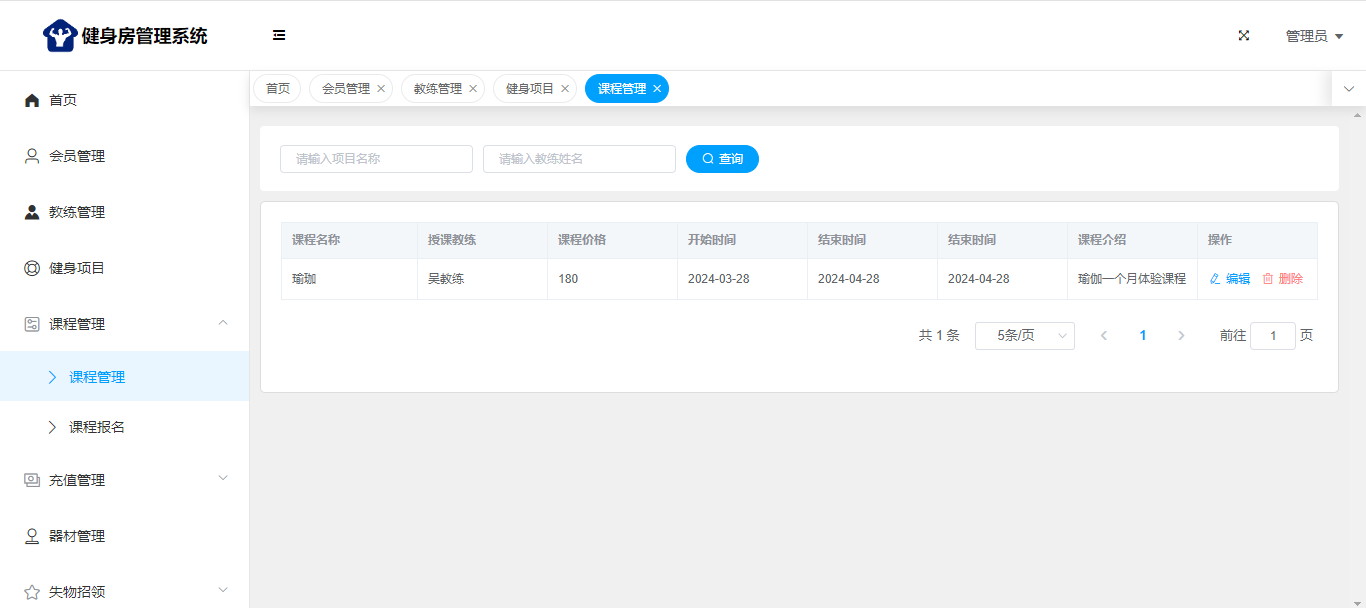Click the 查询 search button
Viewport: 1366px width, 608px height.
pyautogui.click(x=722, y=159)
